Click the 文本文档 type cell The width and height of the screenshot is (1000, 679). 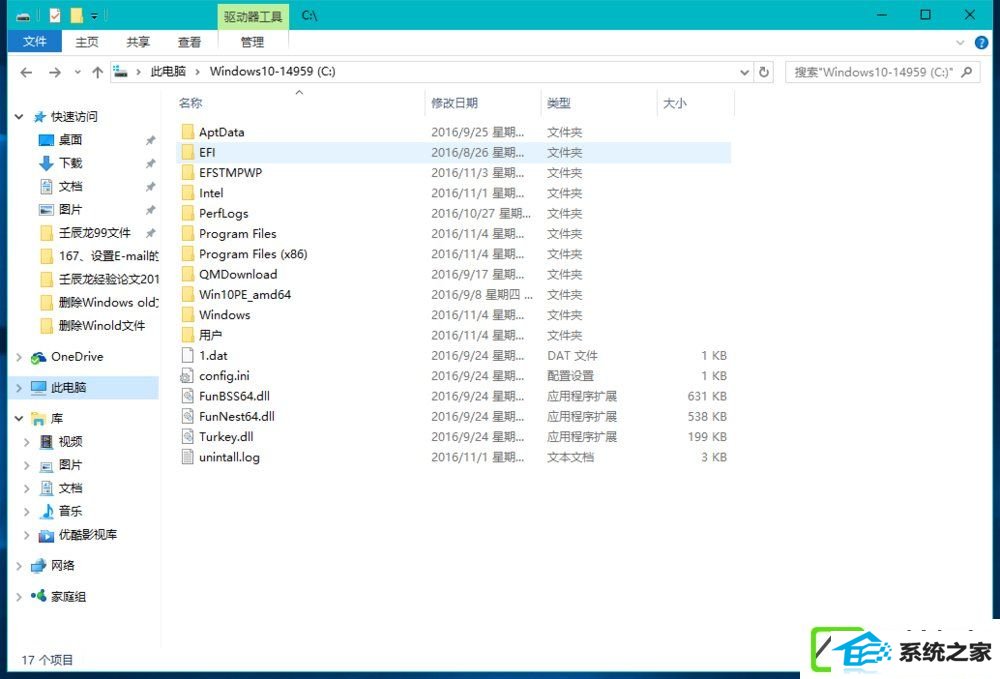[x=570, y=457]
